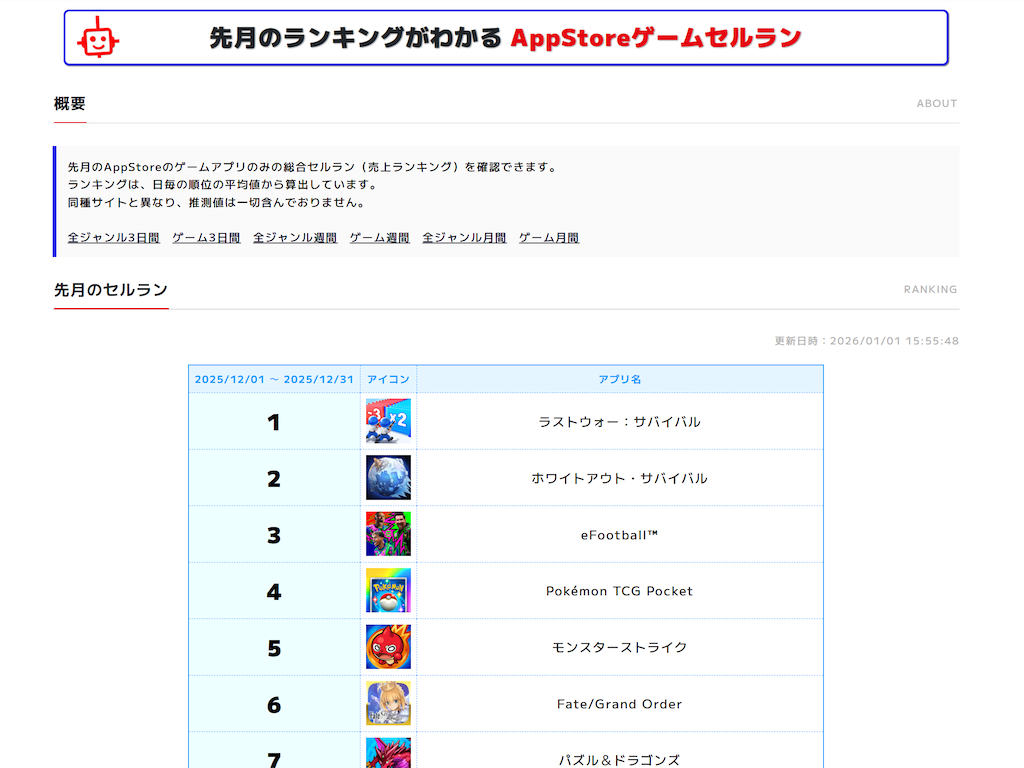This screenshot has height=768, width=1024.
Task: Click the アイコン column header
Action: pos(388,380)
